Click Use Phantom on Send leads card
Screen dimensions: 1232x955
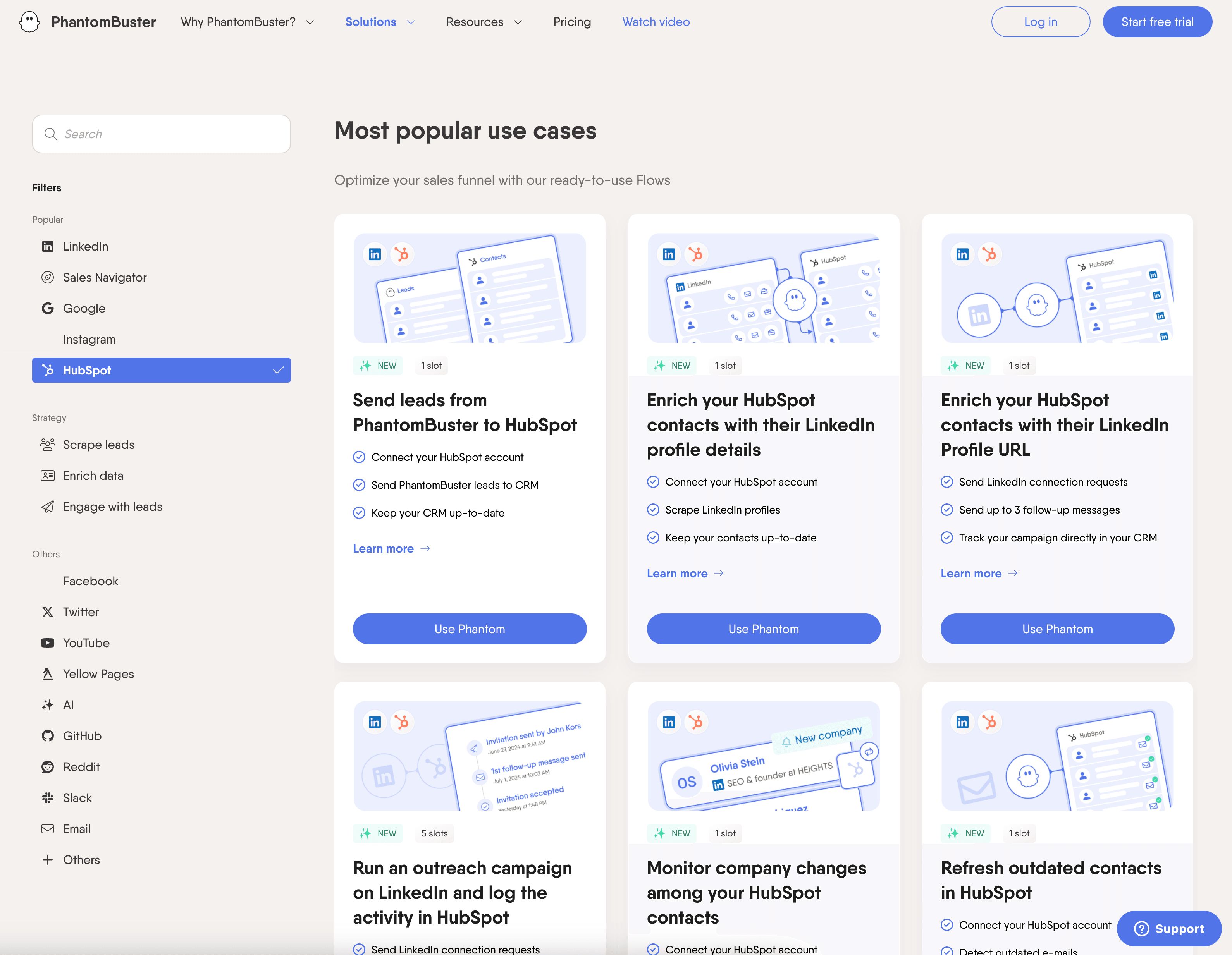tap(470, 629)
